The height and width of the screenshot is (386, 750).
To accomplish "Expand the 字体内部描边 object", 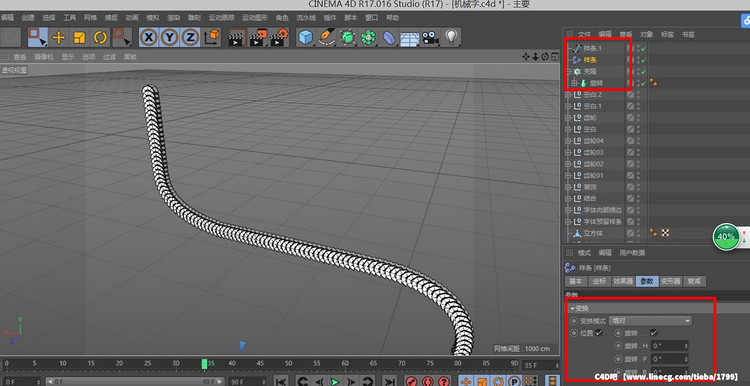I will click(x=568, y=210).
